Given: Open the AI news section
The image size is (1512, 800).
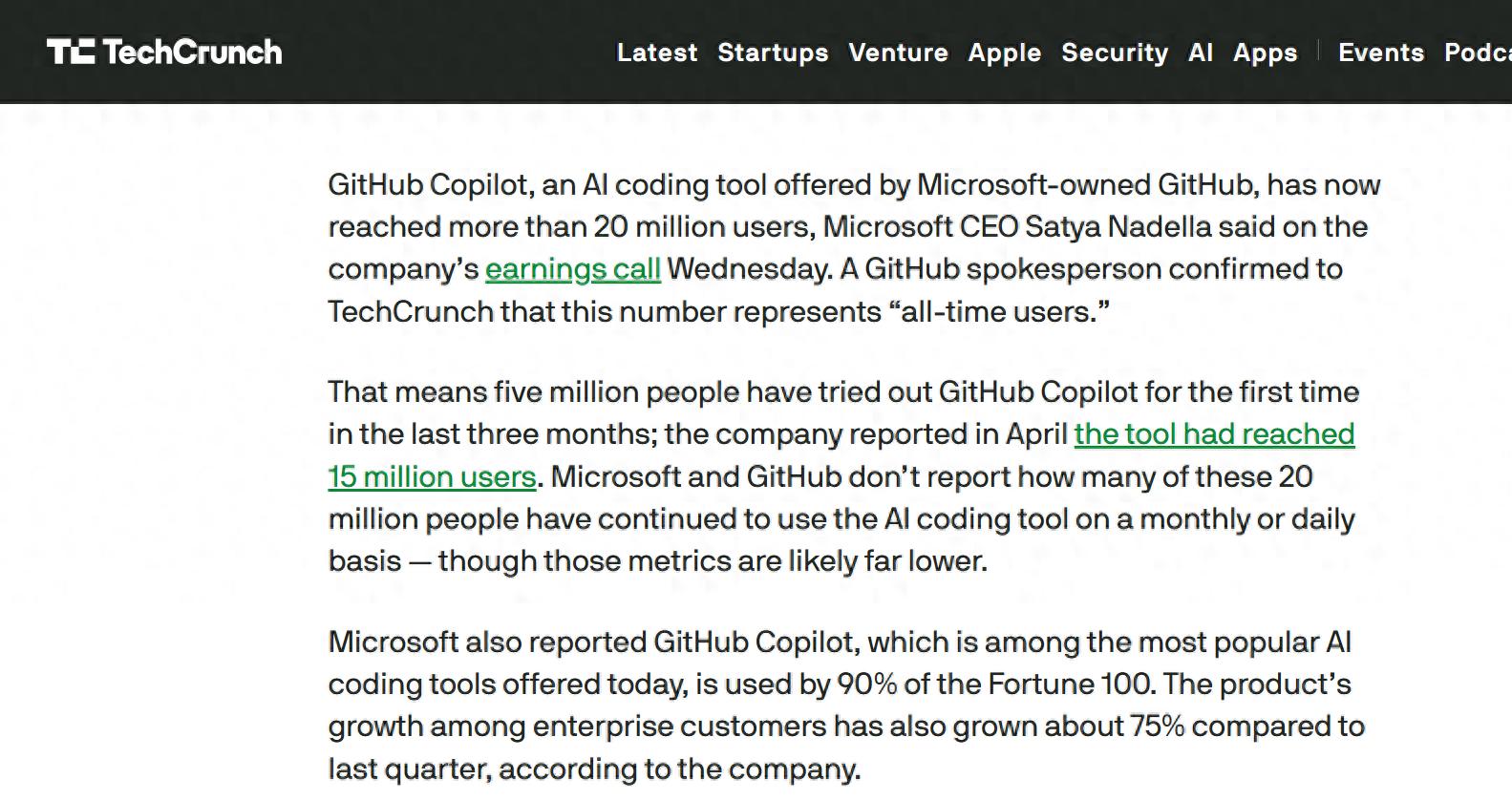Looking at the screenshot, I should tap(1200, 53).
